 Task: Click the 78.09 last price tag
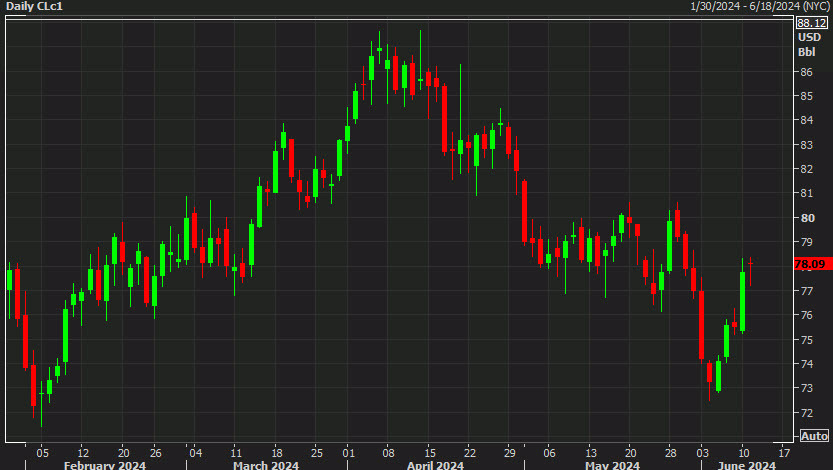point(811,264)
